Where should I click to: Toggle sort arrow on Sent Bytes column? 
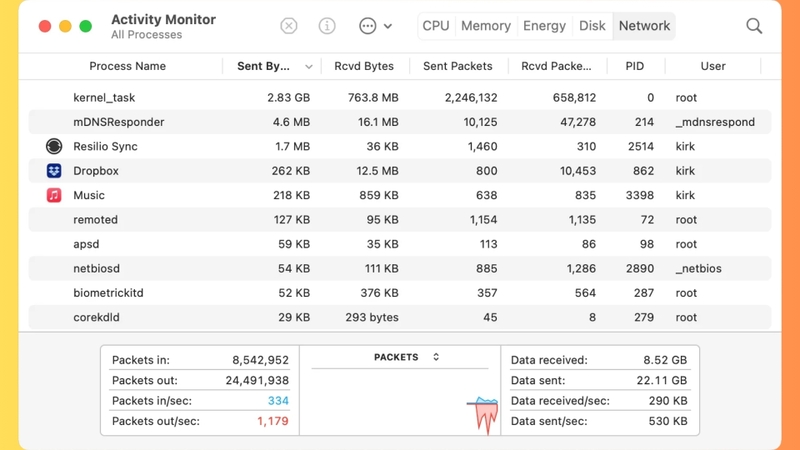pos(309,67)
